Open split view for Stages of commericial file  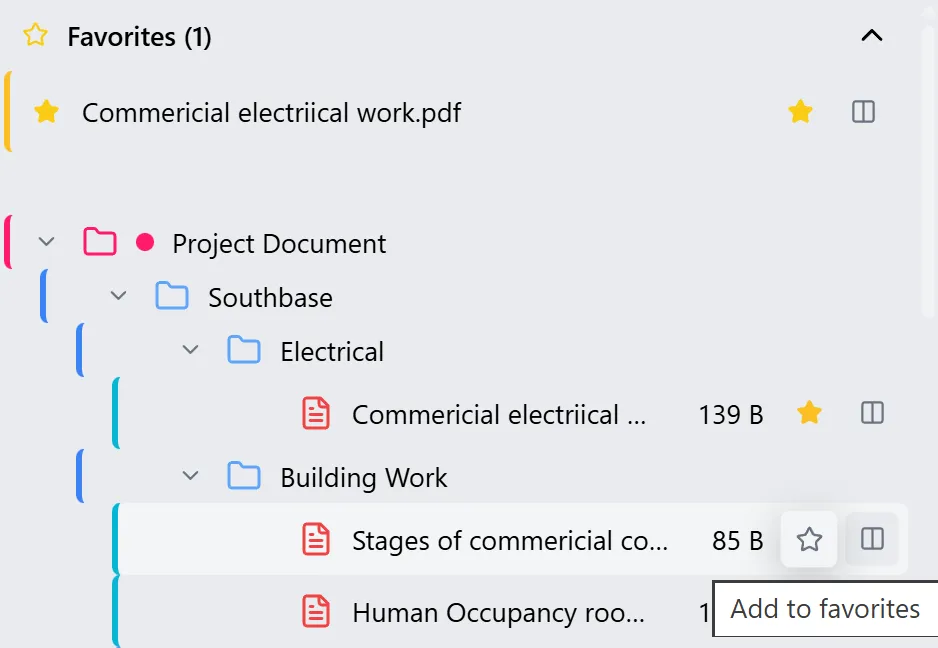872,540
